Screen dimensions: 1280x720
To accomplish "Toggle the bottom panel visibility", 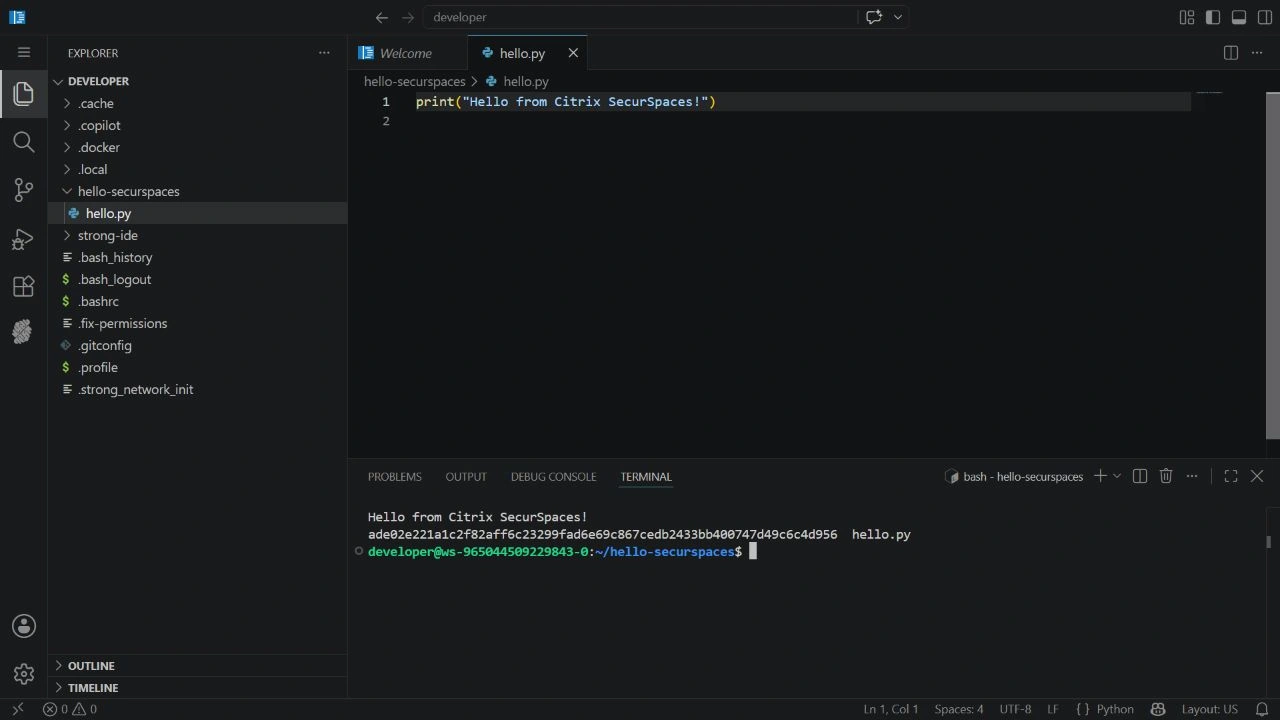I will [x=1239, y=17].
